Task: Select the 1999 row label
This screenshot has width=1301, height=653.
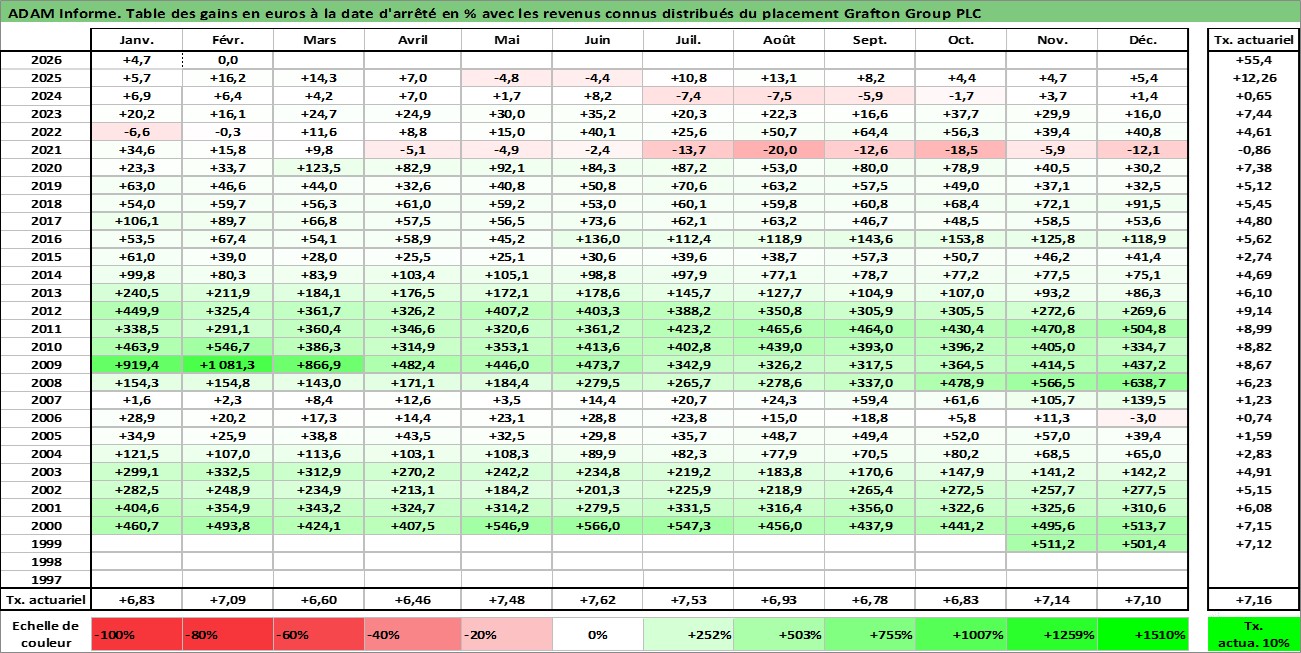Action: click(x=46, y=544)
